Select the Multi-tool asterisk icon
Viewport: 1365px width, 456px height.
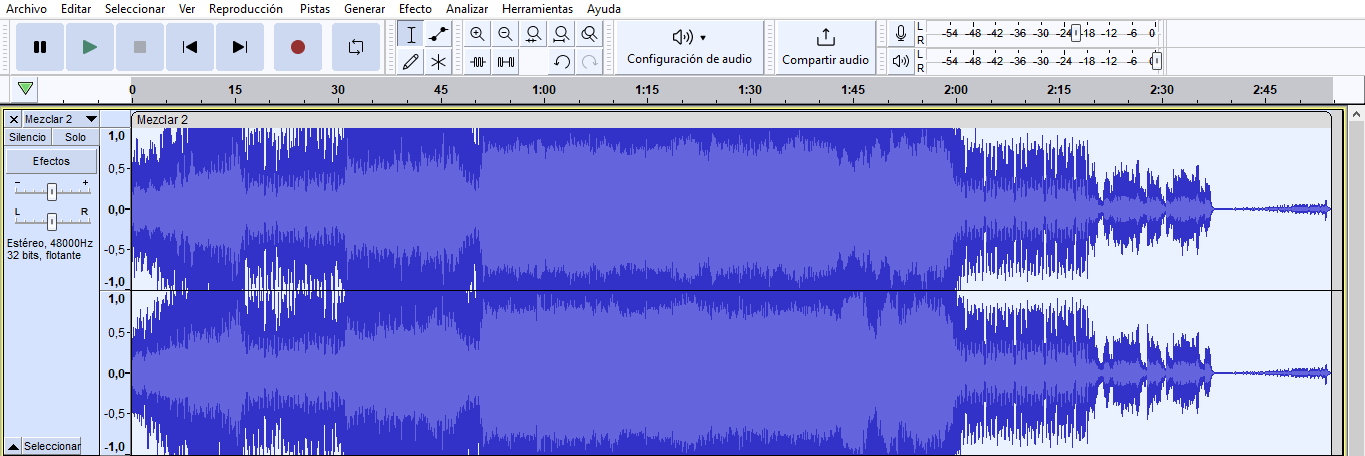pos(438,62)
